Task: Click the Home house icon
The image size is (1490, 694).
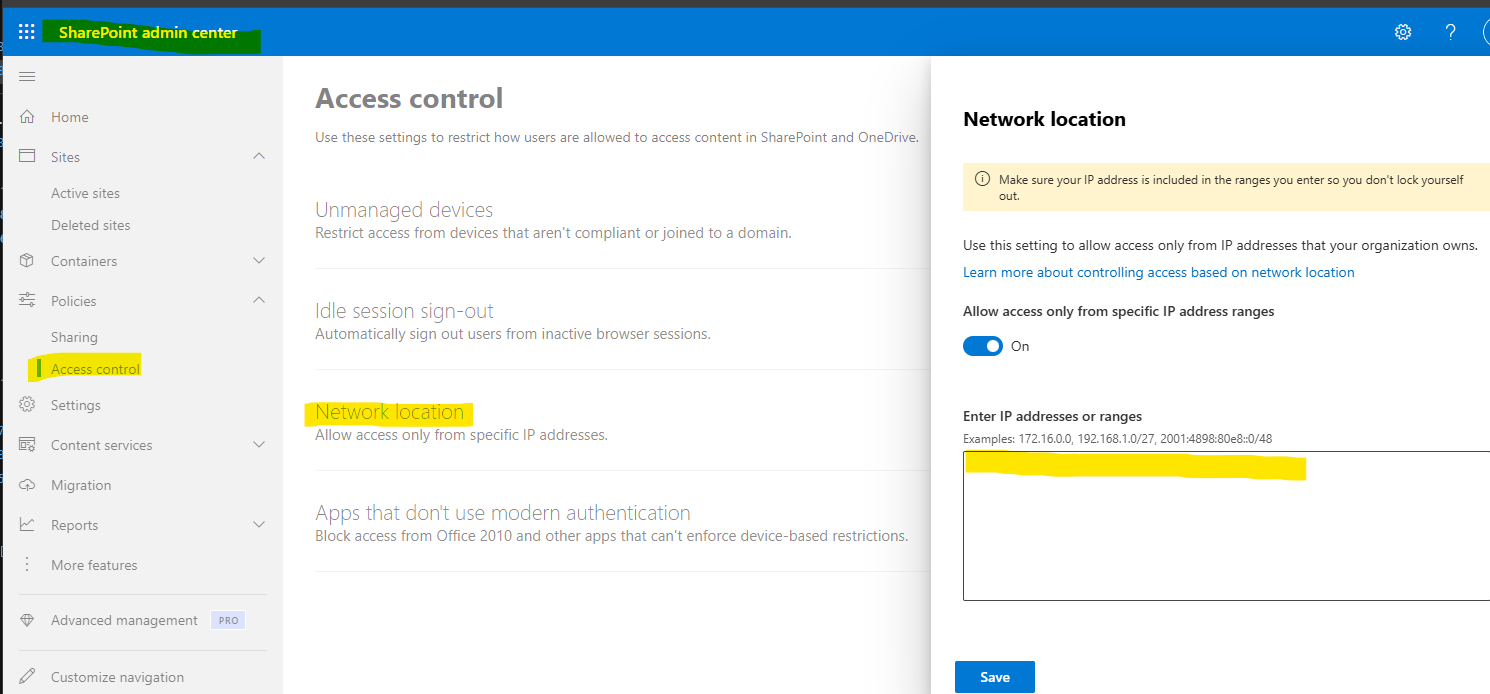Action: 27,117
